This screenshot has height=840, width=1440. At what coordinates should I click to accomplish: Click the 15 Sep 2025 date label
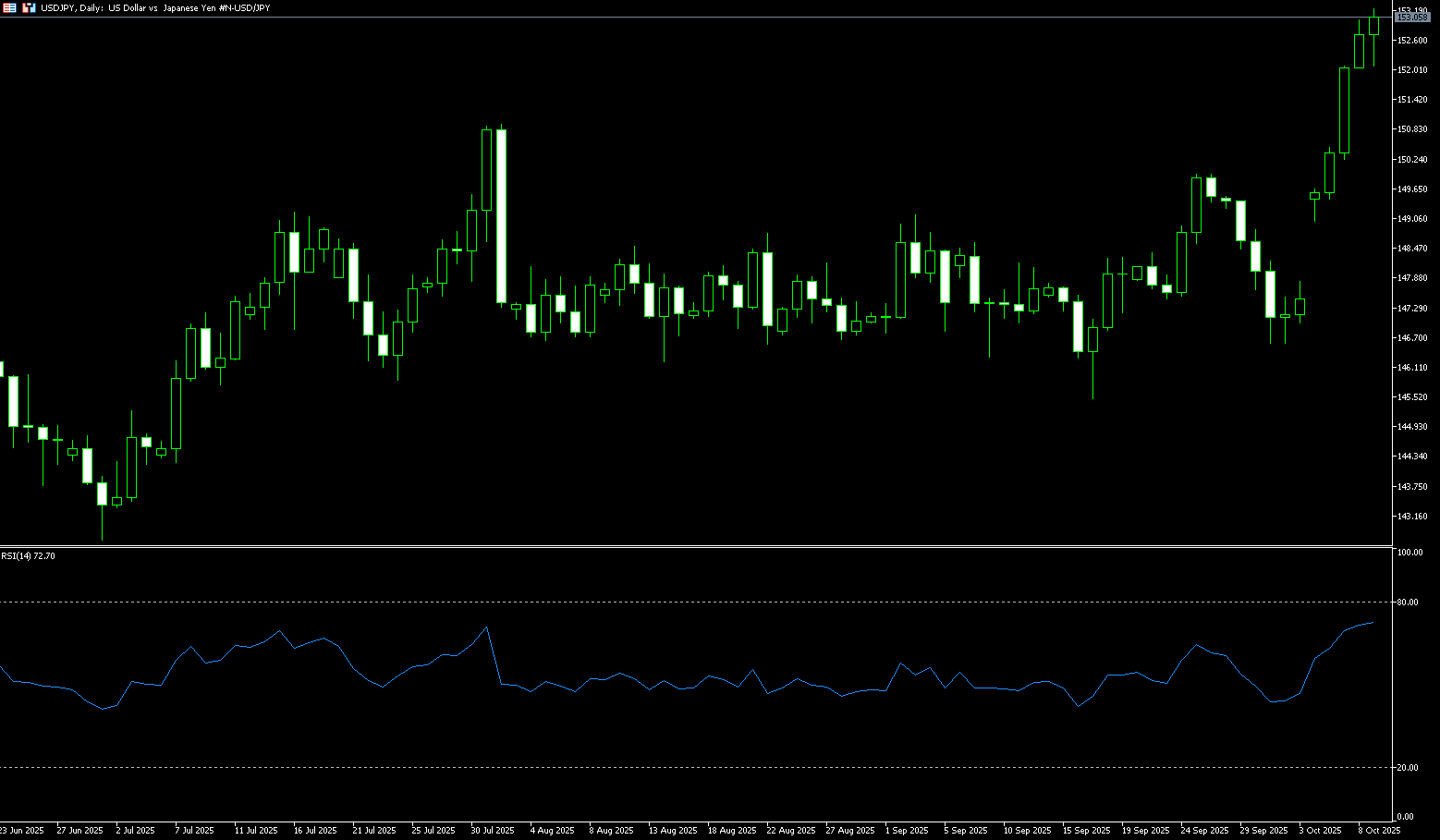1086,831
